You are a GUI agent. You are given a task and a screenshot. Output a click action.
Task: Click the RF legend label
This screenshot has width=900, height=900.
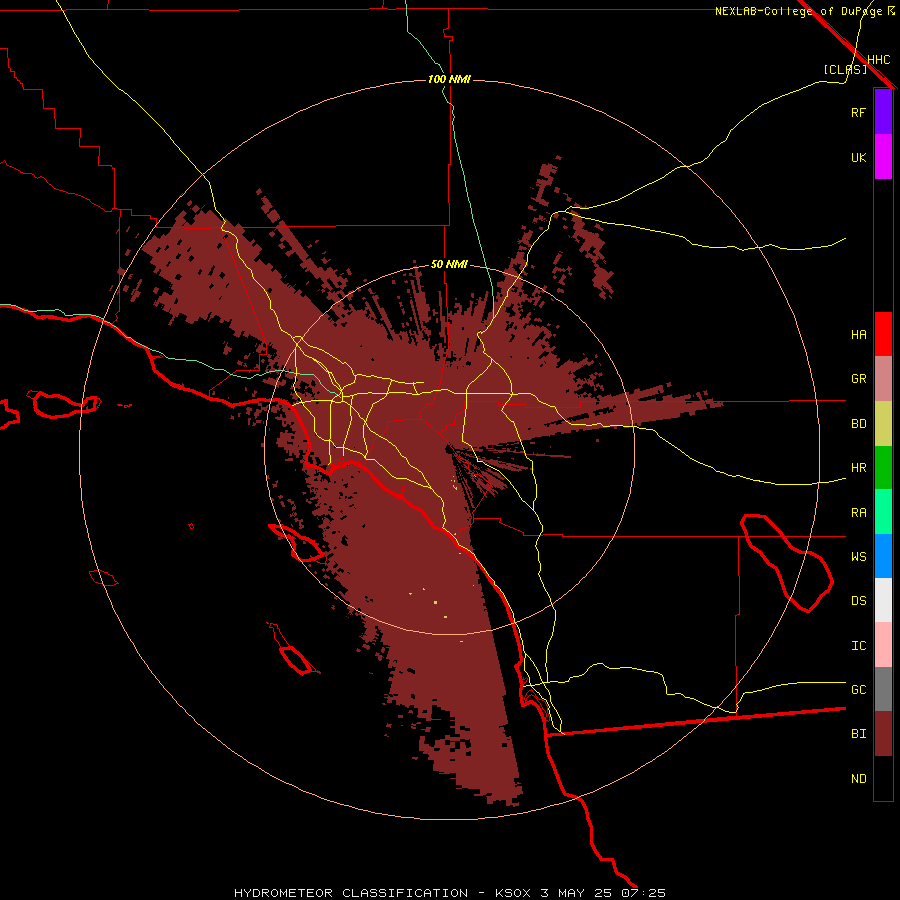point(858,112)
